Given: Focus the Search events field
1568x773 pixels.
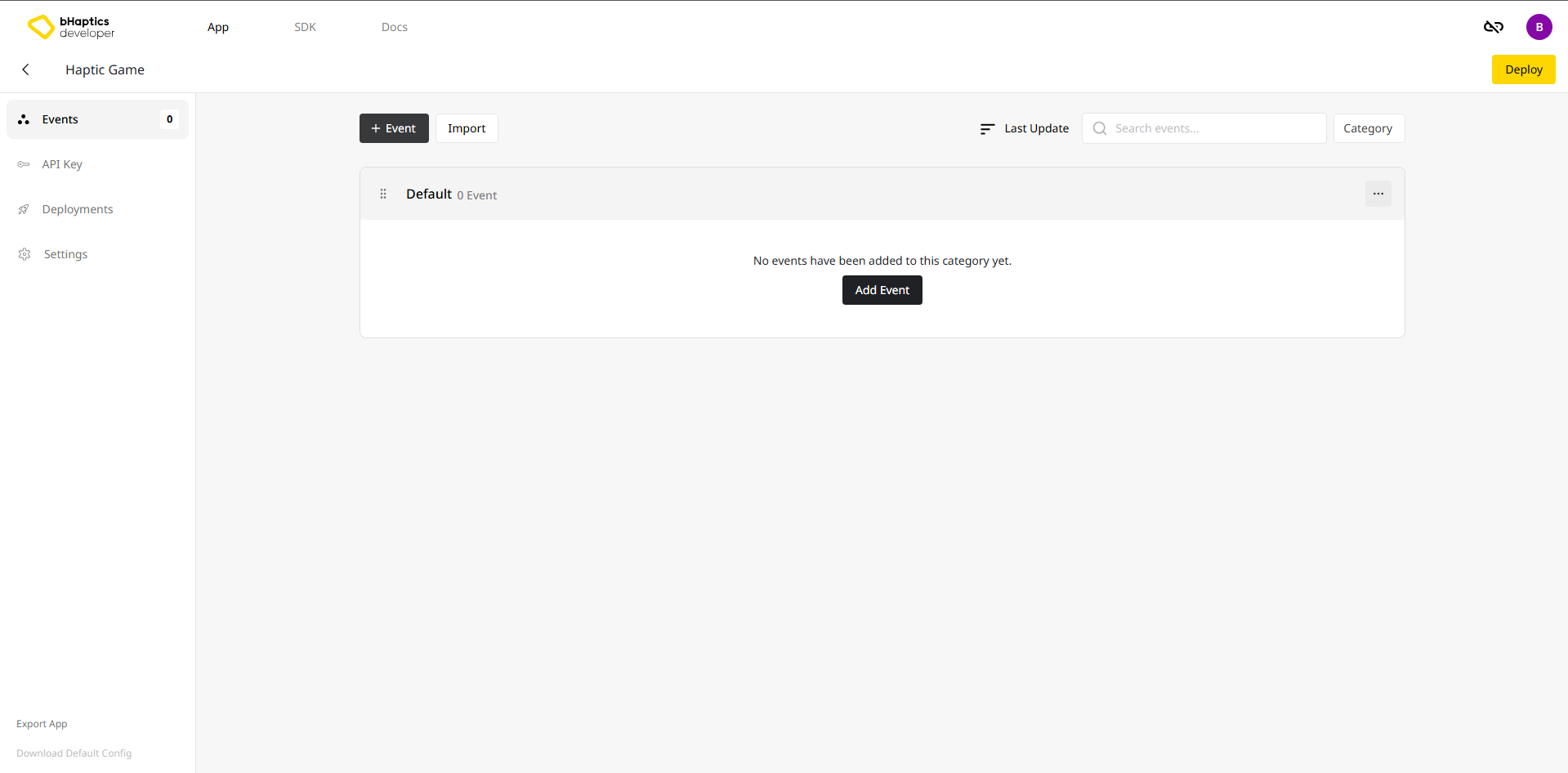Looking at the screenshot, I should click(x=1204, y=128).
